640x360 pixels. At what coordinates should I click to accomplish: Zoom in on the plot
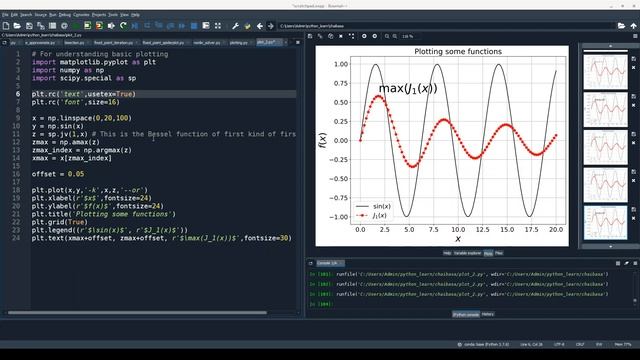395,36
